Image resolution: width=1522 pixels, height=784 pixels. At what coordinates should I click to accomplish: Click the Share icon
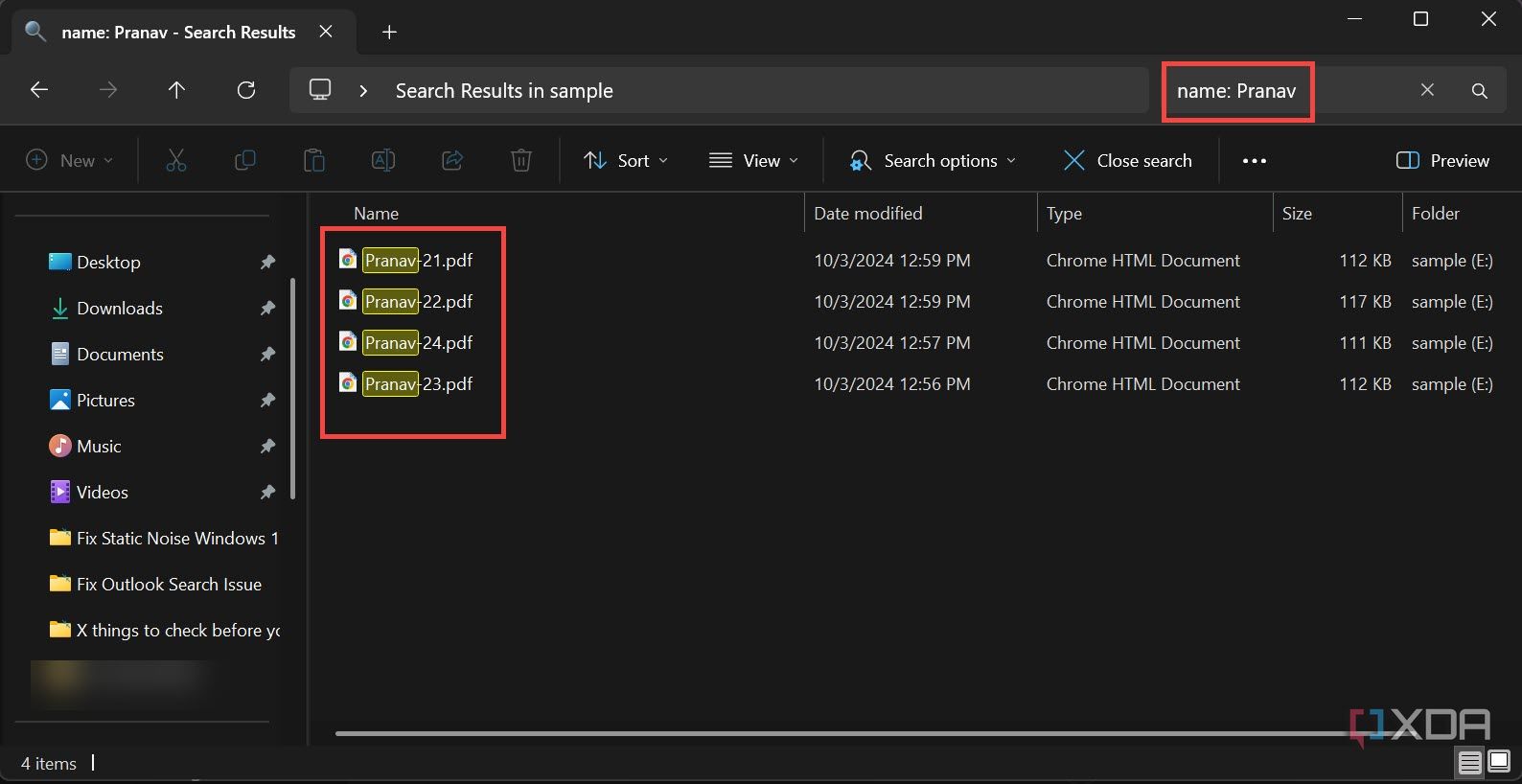pos(452,161)
